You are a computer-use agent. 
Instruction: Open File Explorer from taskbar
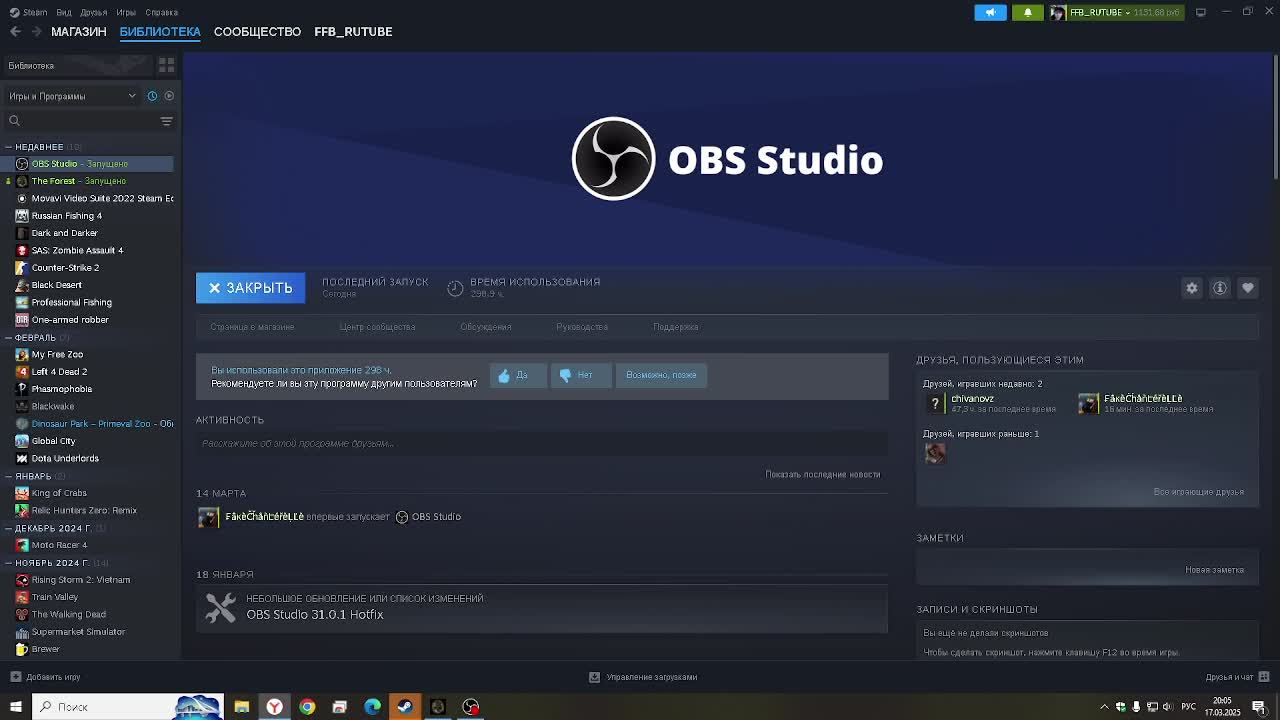241,707
